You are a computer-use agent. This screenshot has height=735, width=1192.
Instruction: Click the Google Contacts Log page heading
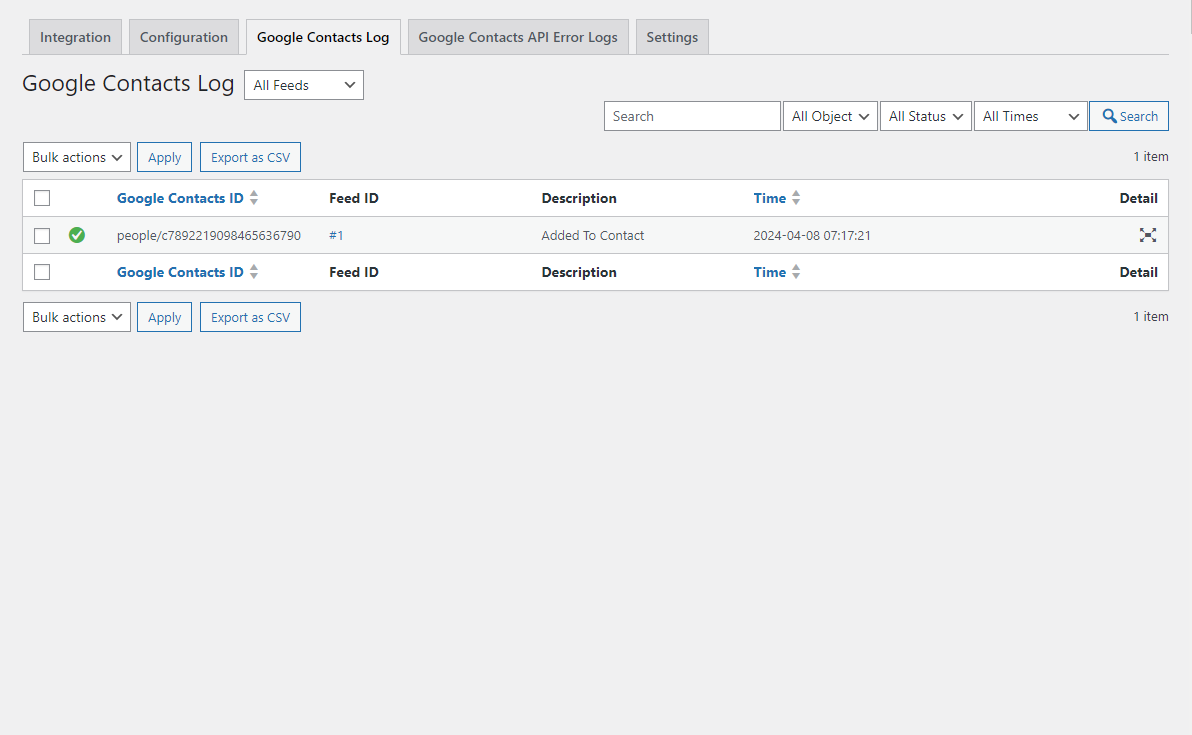tap(128, 84)
